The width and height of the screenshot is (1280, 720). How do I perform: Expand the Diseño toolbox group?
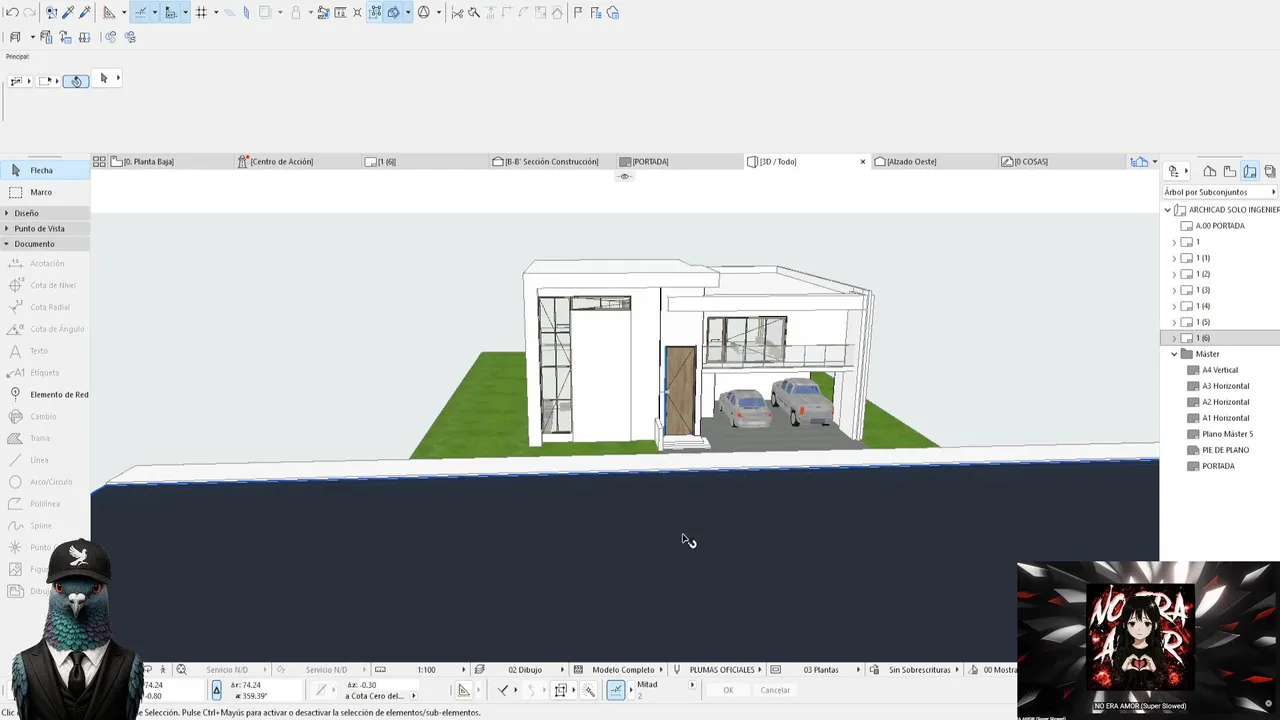pyautogui.click(x=45, y=213)
